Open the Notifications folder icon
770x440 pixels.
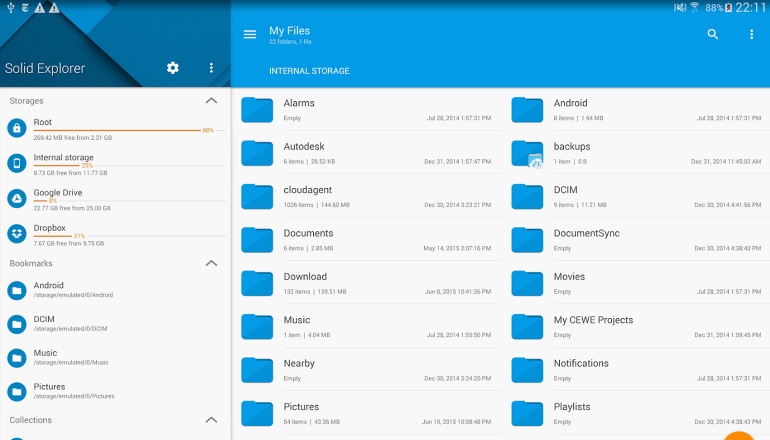coord(527,370)
